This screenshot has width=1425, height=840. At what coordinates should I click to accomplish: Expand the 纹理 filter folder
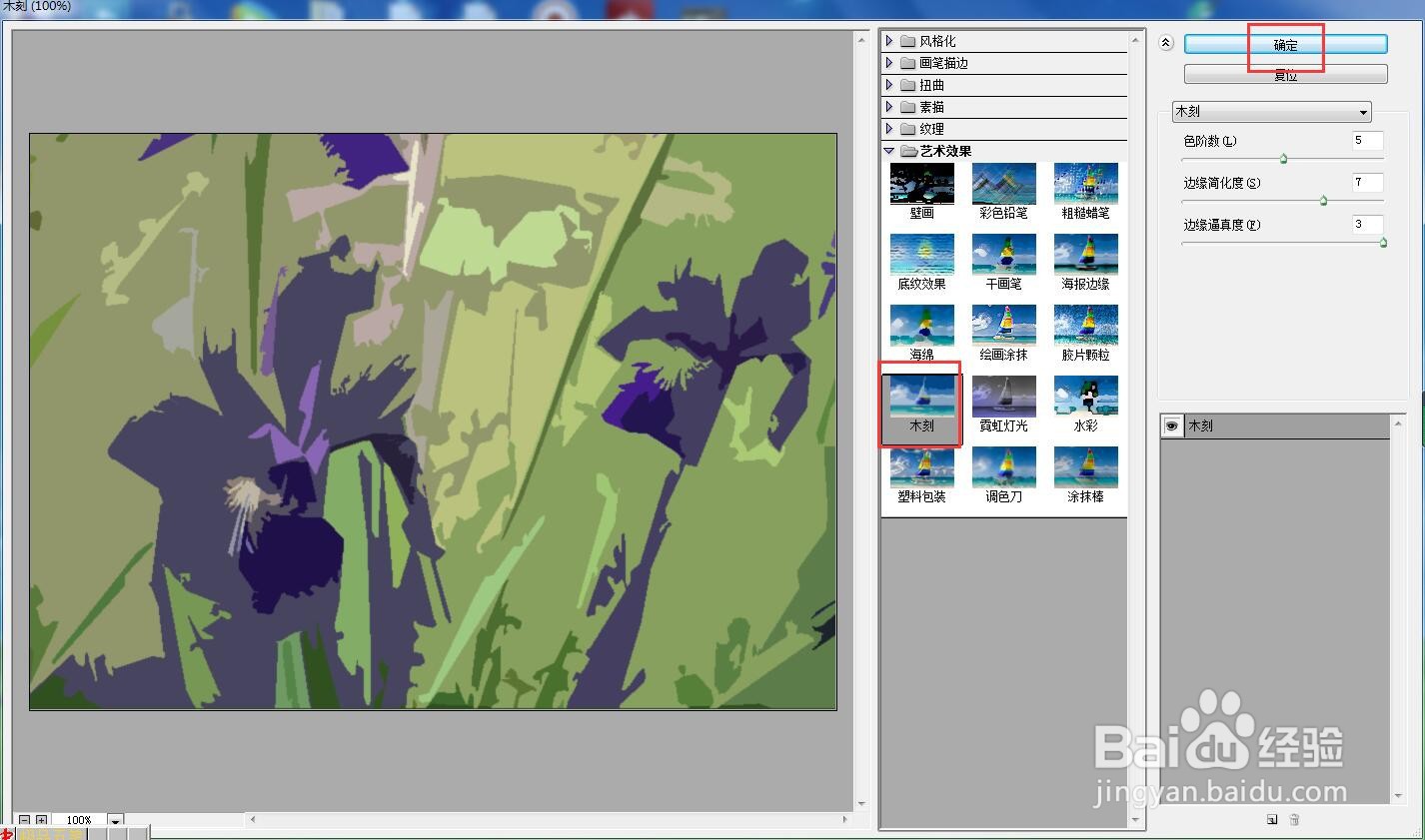[x=889, y=129]
